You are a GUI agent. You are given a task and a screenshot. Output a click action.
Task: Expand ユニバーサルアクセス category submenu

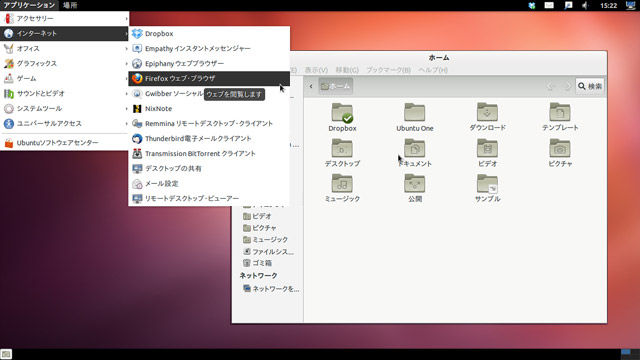[x=64, y=123]
